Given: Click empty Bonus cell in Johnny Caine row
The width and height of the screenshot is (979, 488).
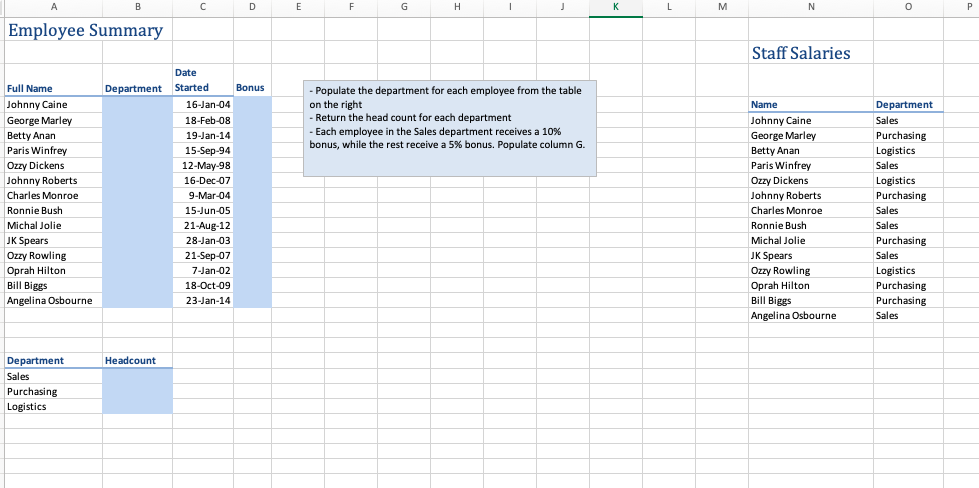Looking at the screenshot, I should point(252,105).
